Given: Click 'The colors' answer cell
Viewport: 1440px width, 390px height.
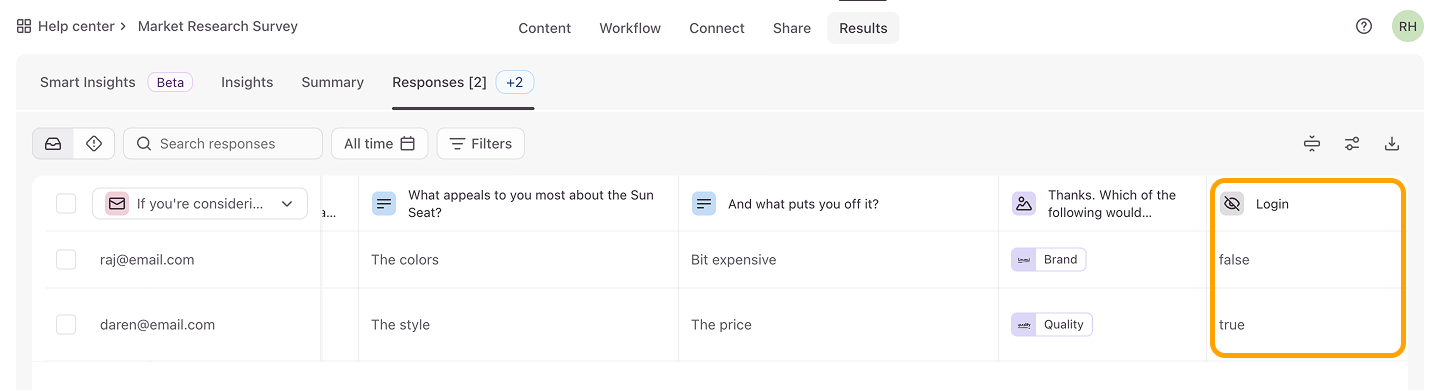Looking at the screenshot, I should click(518, 260).
